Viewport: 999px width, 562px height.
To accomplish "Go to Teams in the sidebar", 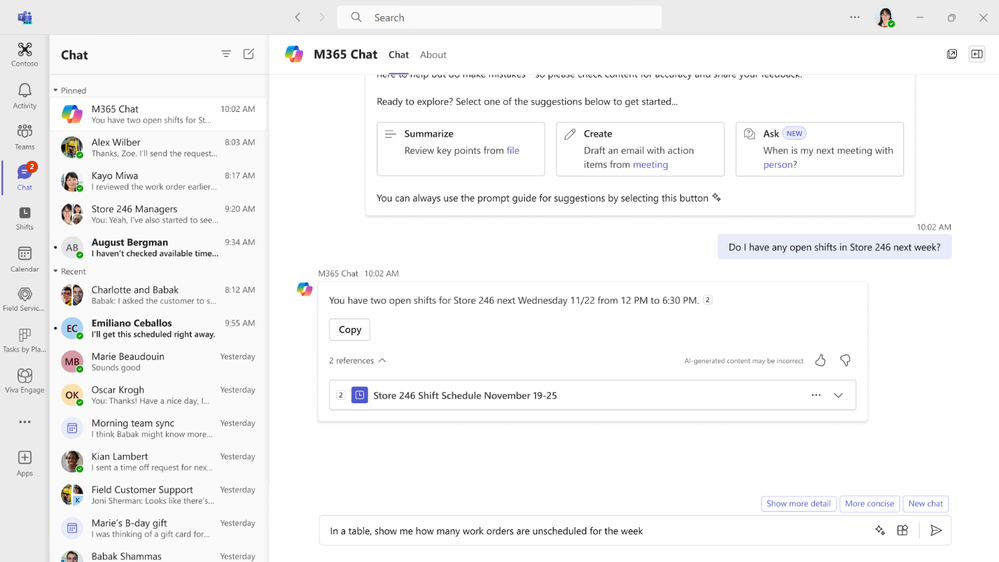I will 25,137.
